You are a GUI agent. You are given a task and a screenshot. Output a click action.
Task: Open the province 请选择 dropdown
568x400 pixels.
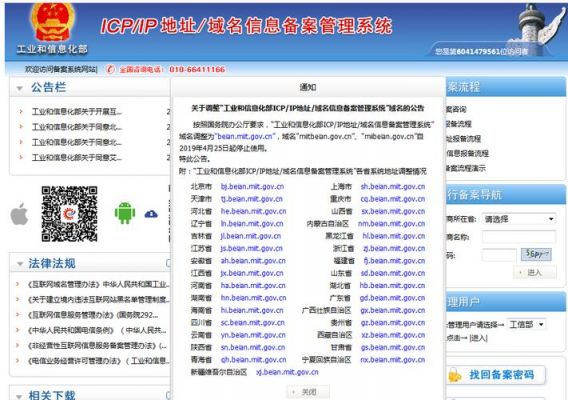coord(519,219)
